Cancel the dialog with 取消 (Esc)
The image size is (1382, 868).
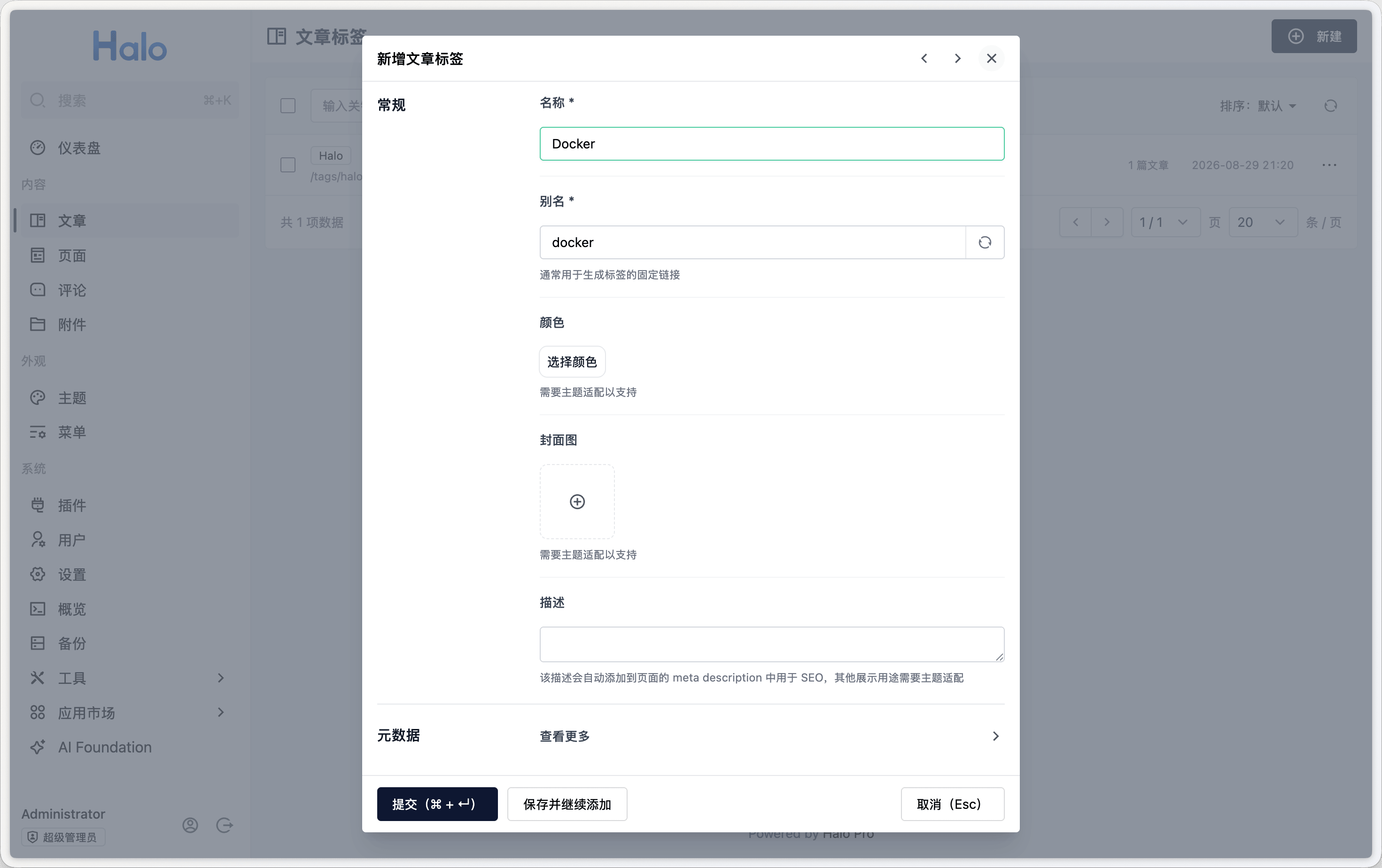(952, 804)
